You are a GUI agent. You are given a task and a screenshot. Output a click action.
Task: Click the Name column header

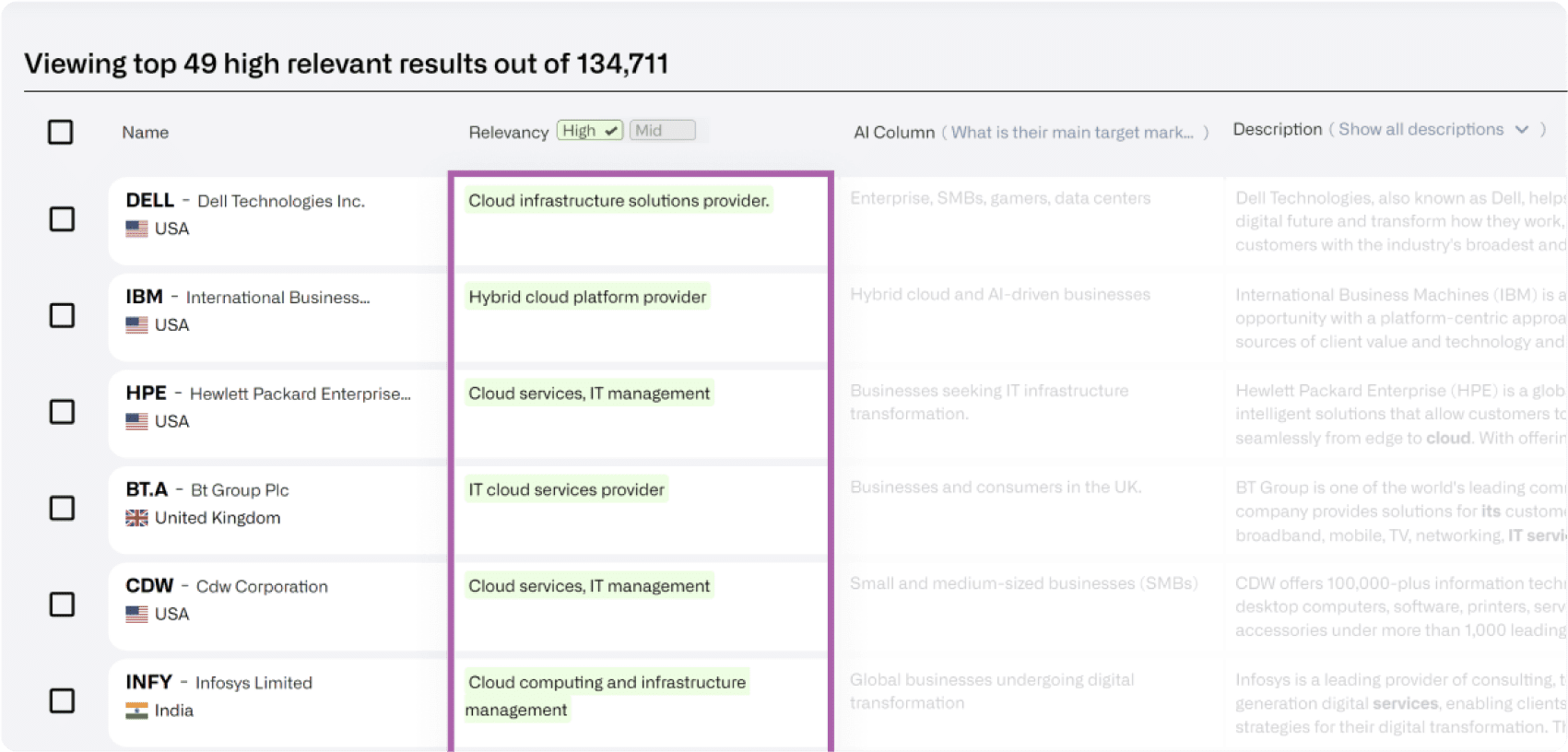[145, 133]
